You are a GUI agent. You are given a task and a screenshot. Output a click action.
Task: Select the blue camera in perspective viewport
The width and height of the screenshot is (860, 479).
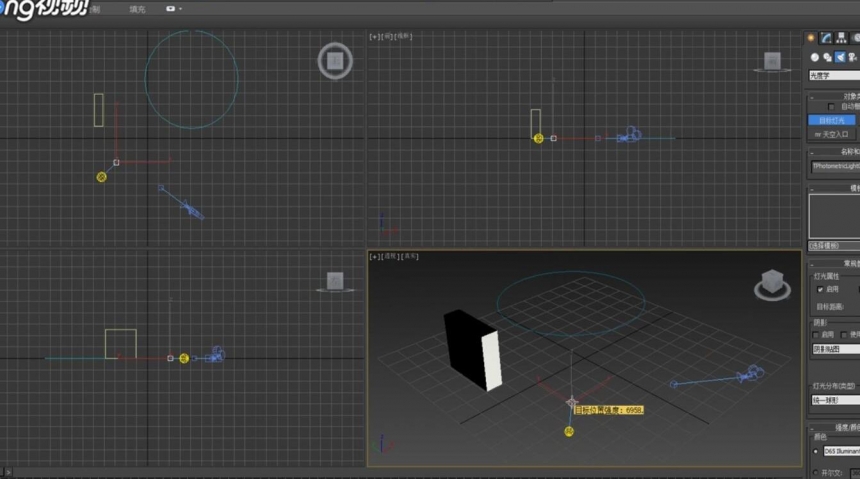750,374
